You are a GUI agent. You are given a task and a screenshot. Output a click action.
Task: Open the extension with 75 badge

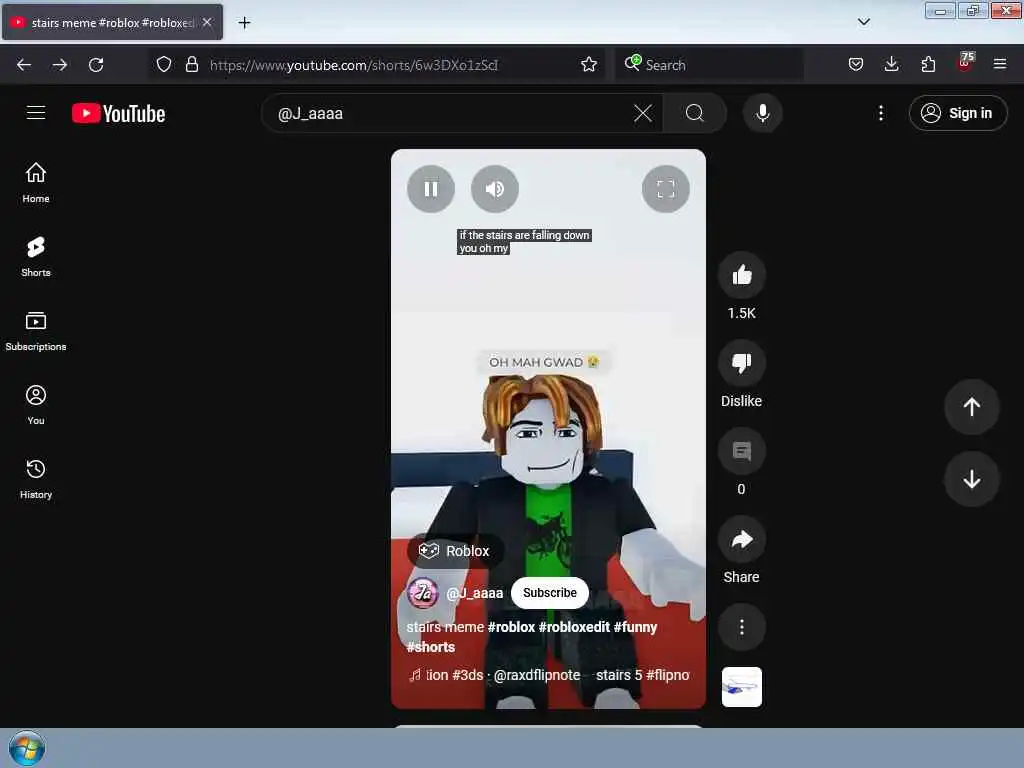tap(965, 63)
